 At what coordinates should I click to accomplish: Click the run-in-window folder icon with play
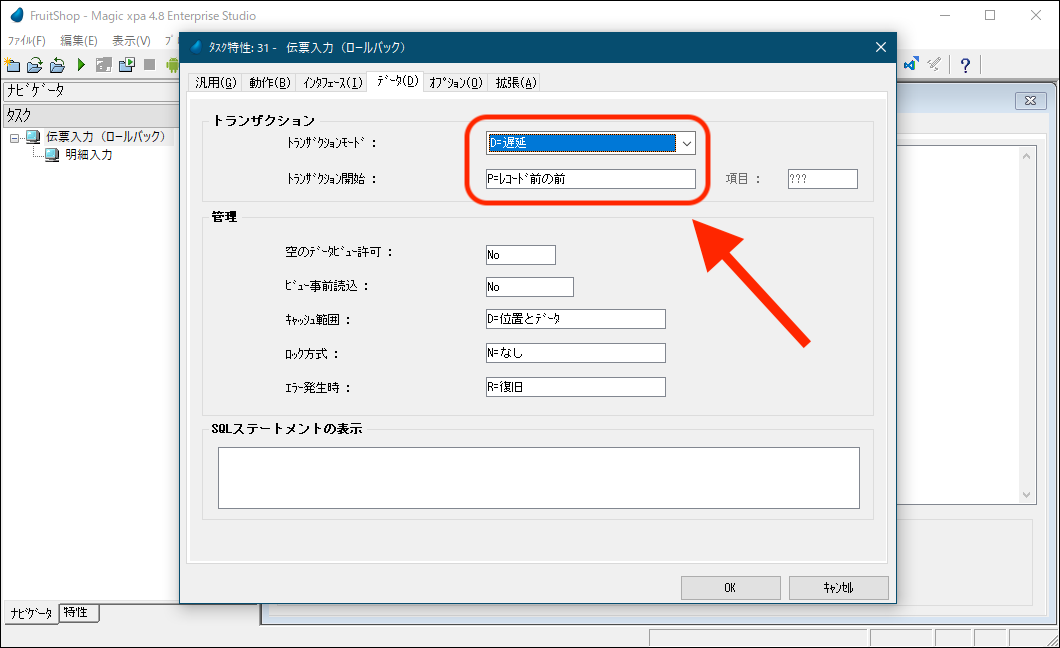click(x=126, y=65)
